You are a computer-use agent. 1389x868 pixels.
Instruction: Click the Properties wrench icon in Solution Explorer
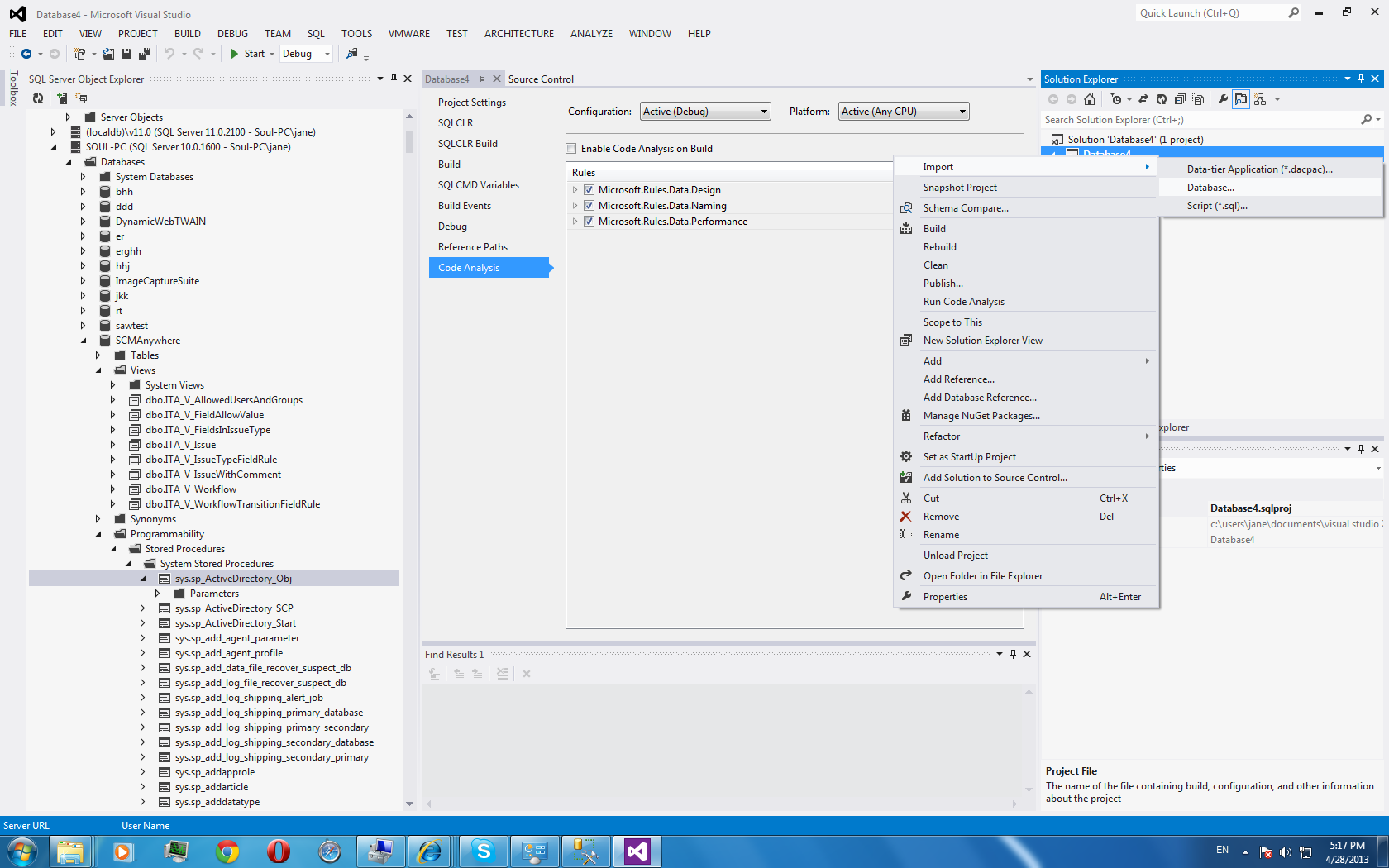click(x=1223, y=99)
